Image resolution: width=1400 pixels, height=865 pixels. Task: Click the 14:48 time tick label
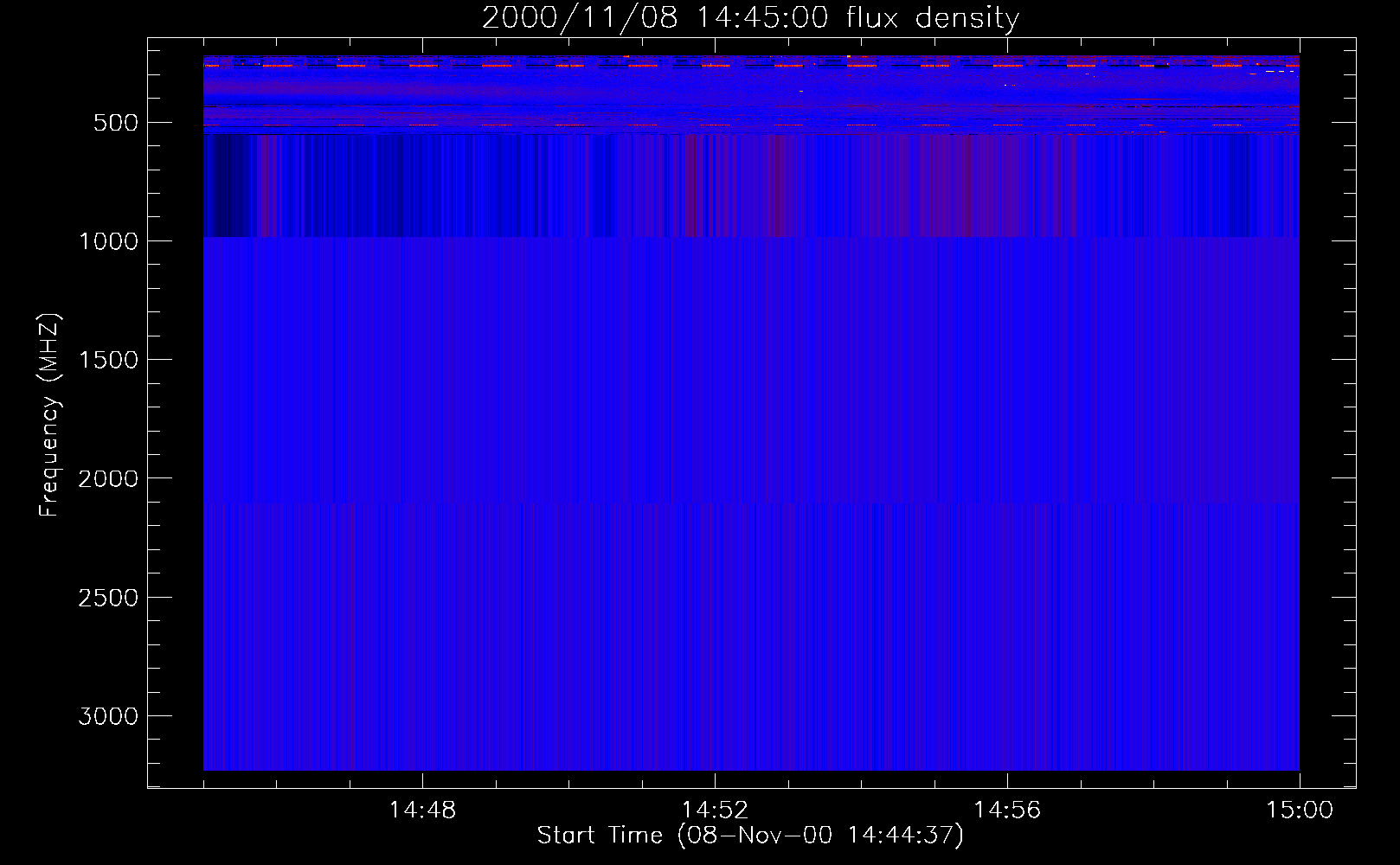click(x=422, y=811)
